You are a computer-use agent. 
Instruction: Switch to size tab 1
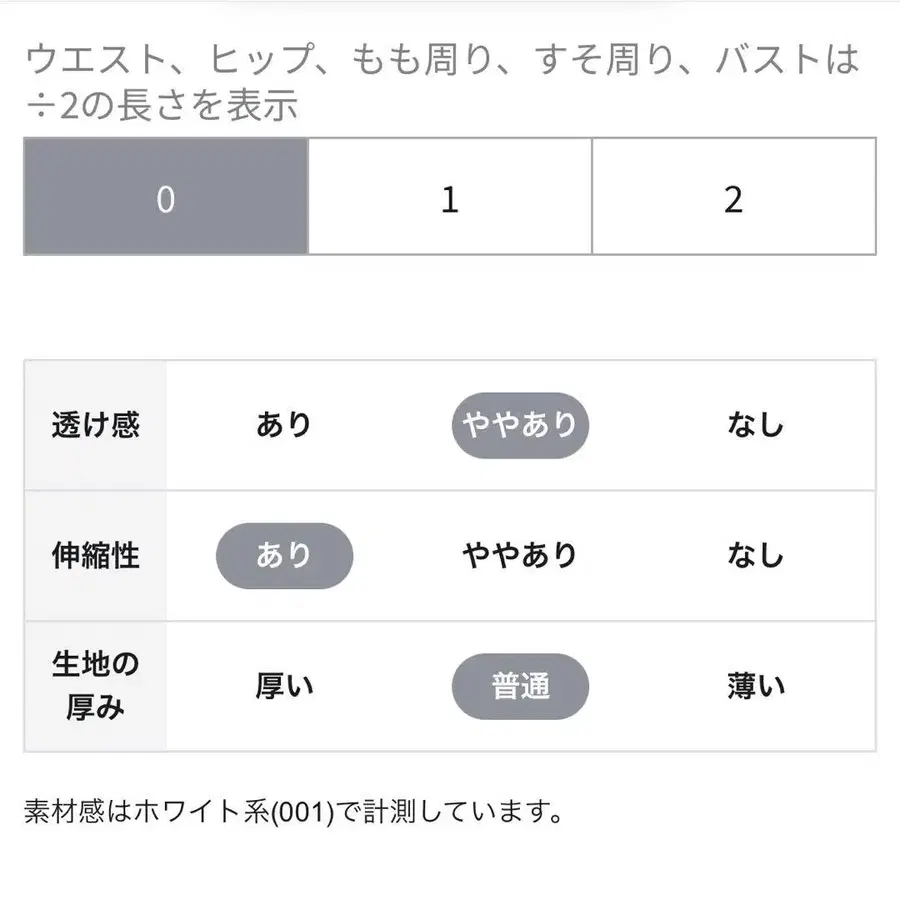pos(450,201)
